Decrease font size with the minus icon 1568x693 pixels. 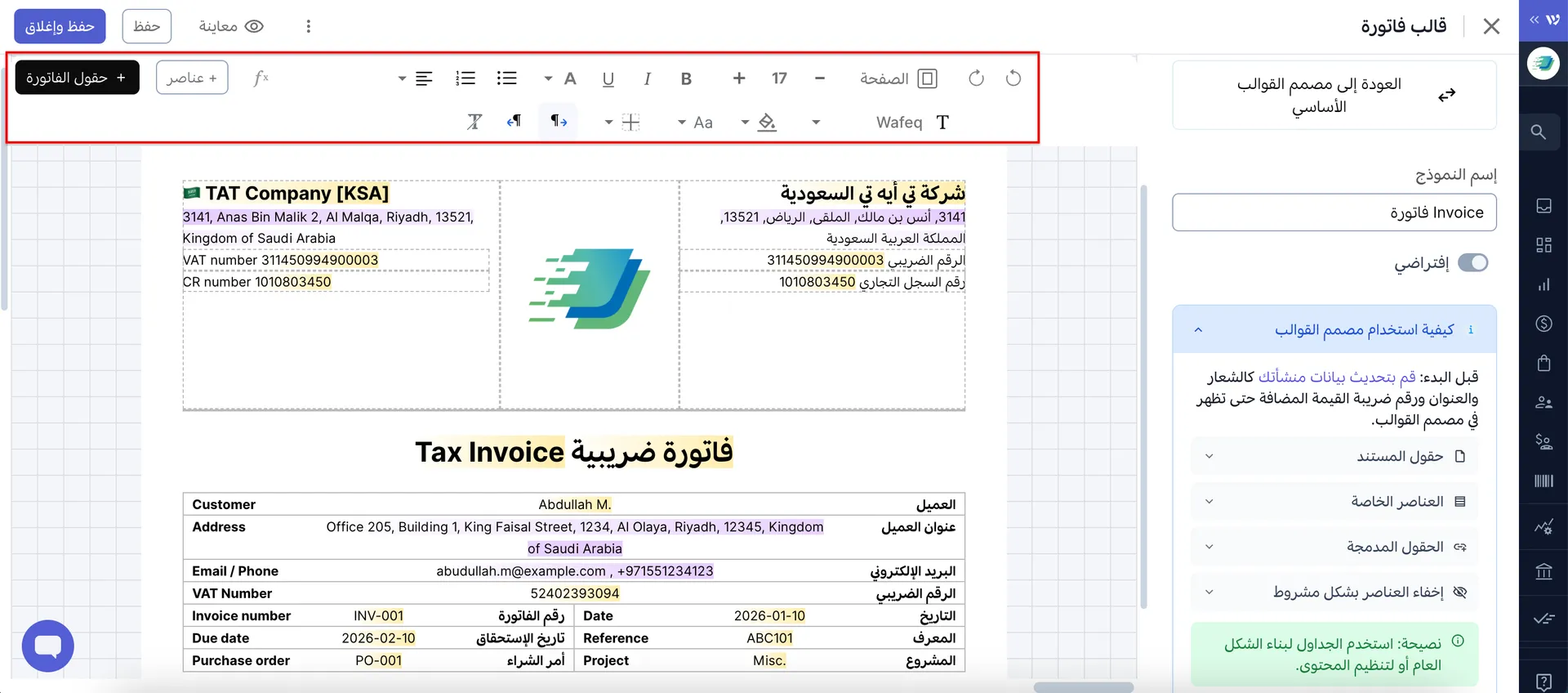tap(820, 78)
